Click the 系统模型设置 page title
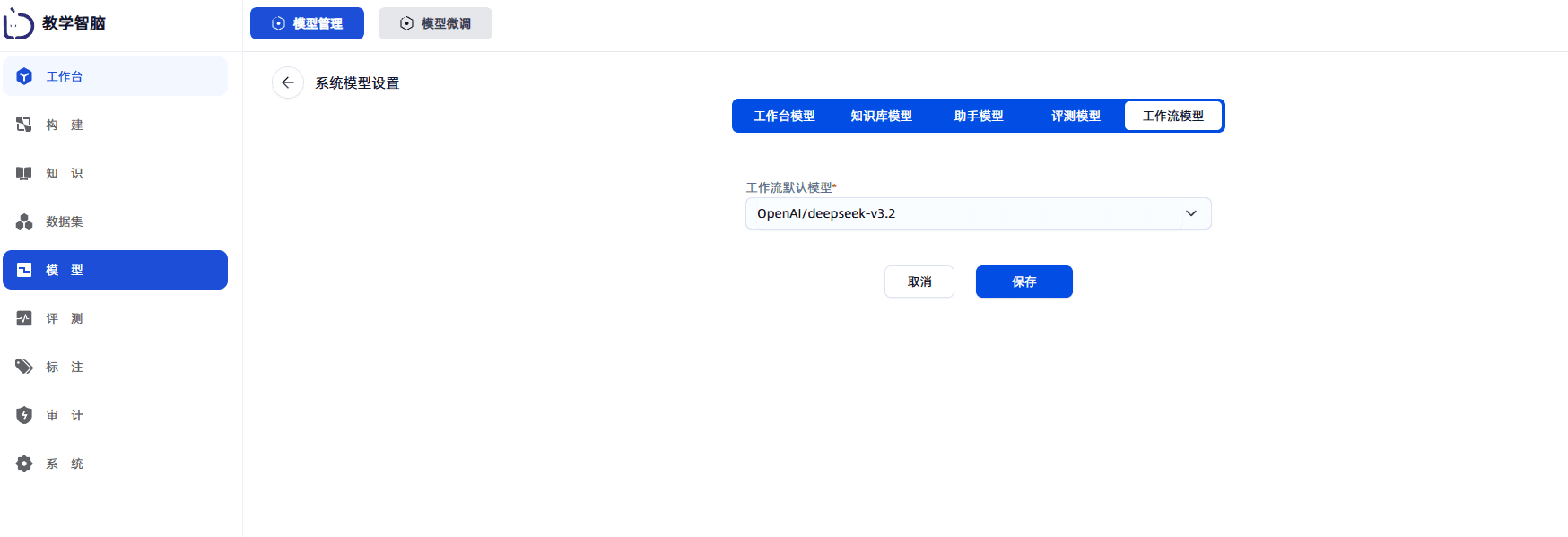Viewport: 1568px width, 537px height. [x=357, y=82]
